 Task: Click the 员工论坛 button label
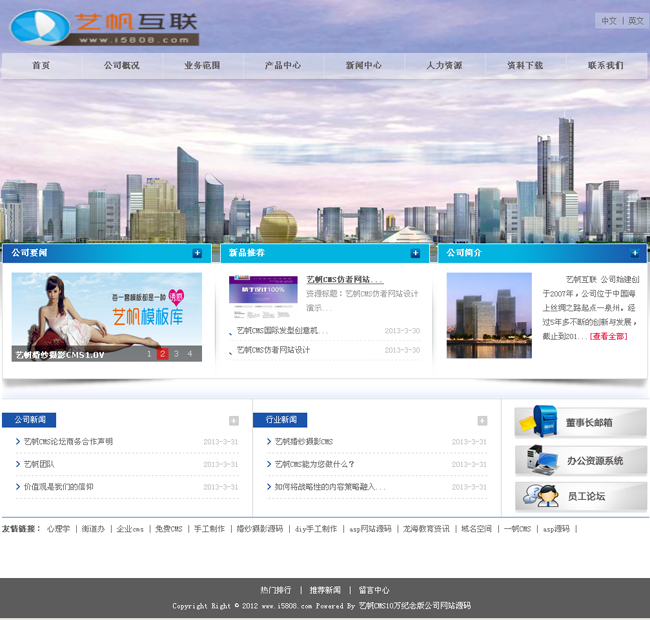point(586,496)
